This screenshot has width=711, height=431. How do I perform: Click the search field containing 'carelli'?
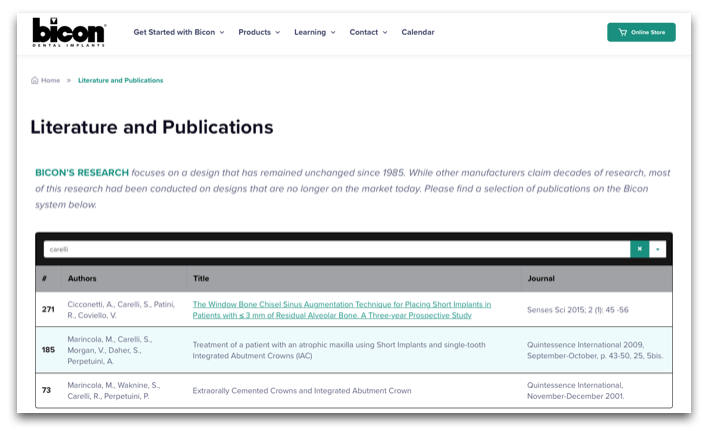point(335,249)
